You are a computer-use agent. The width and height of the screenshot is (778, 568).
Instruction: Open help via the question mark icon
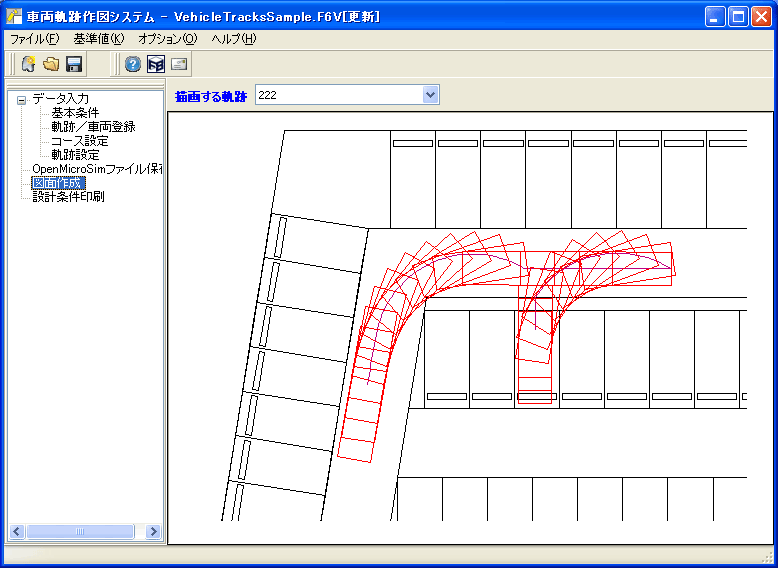pos(132,64)
